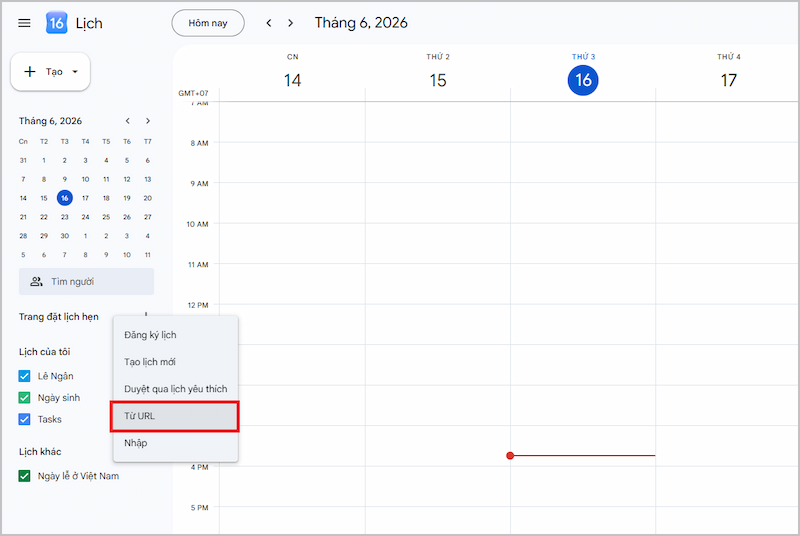Image resolution: width=800 pixels, height=536 pixels.
Task: Click the current time marker dot
Action: (x=510, y=455)
